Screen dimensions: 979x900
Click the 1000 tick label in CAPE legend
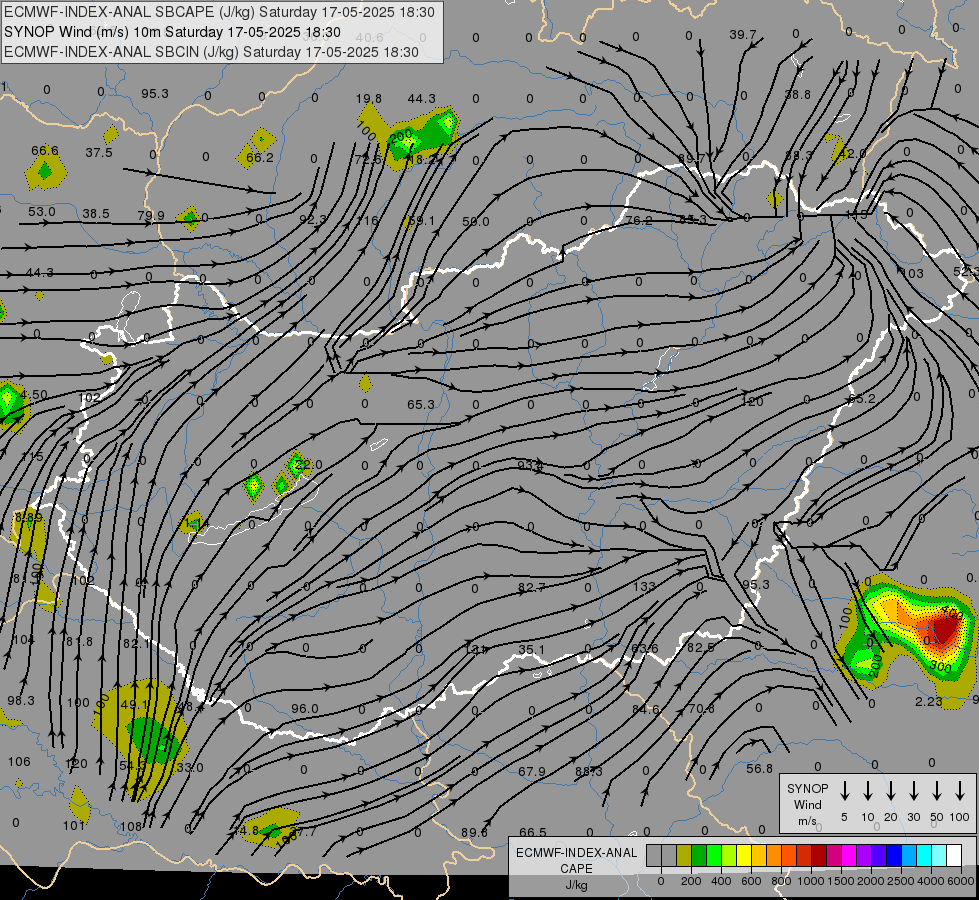[810, 881]
